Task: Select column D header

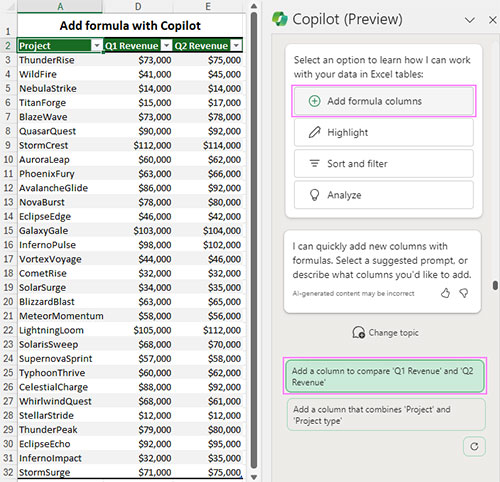Action: pos(138,6)
